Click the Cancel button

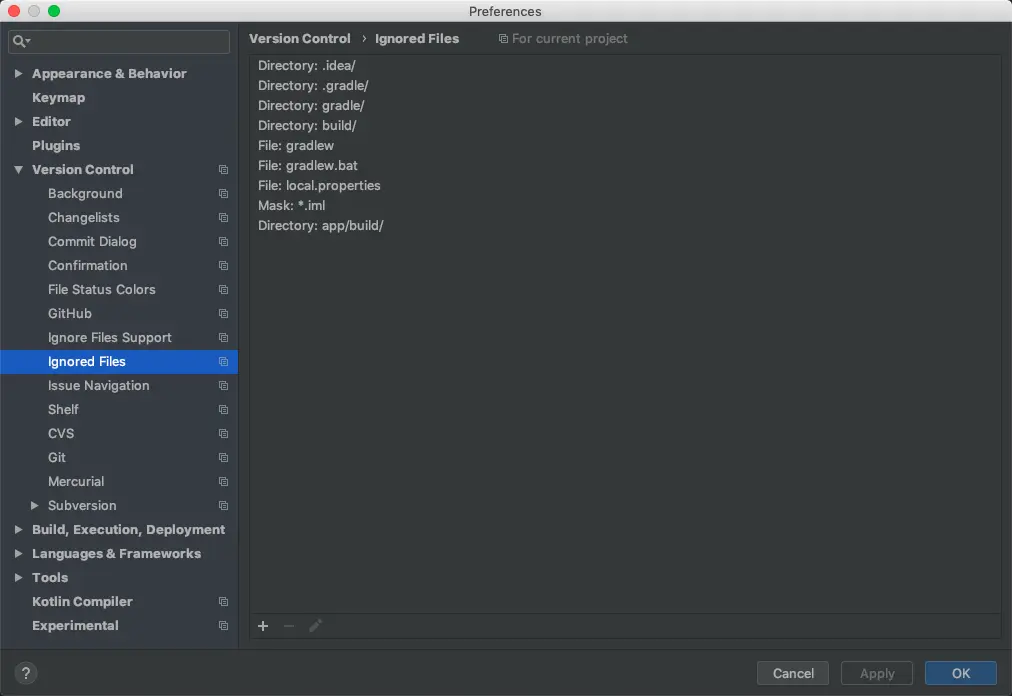[x=793, y=673]
